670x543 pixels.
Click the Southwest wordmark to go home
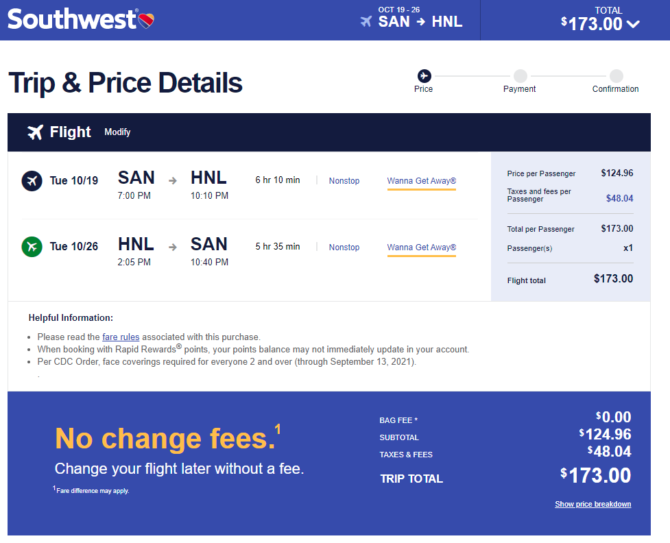[x=72, y=20]
